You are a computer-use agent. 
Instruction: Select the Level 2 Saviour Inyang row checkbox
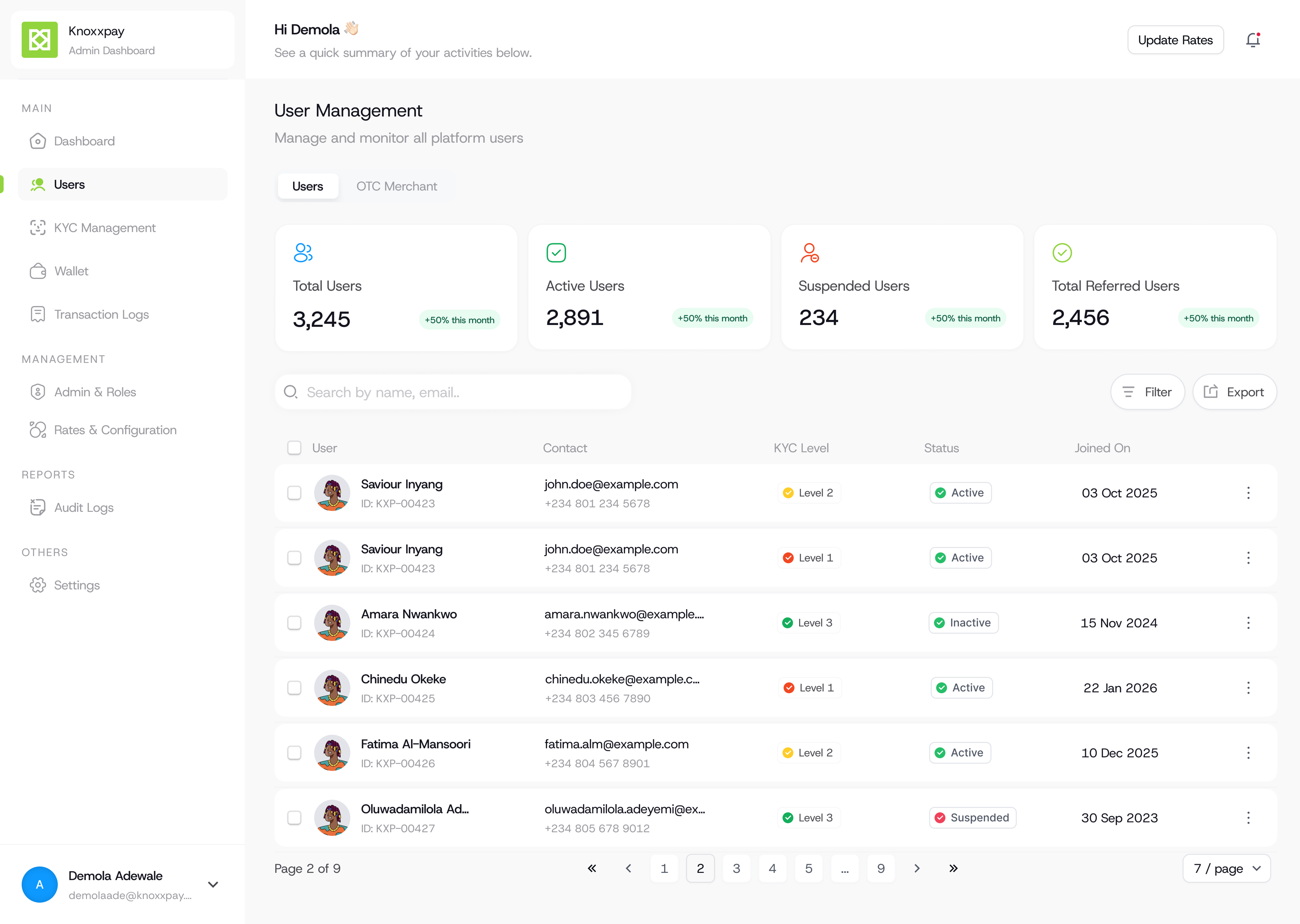point(294,493)
